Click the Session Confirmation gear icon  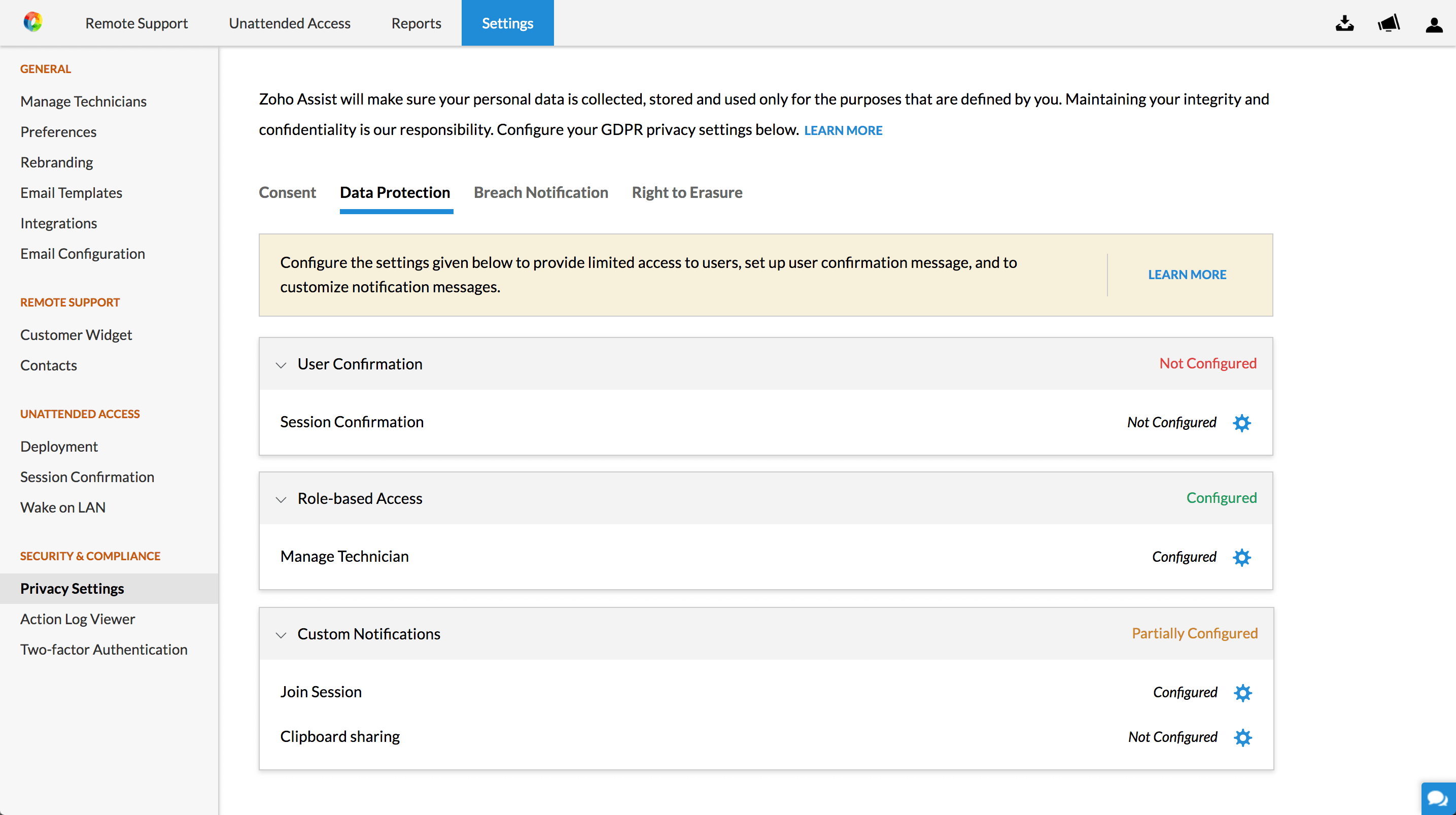(x=1242, y=423)
